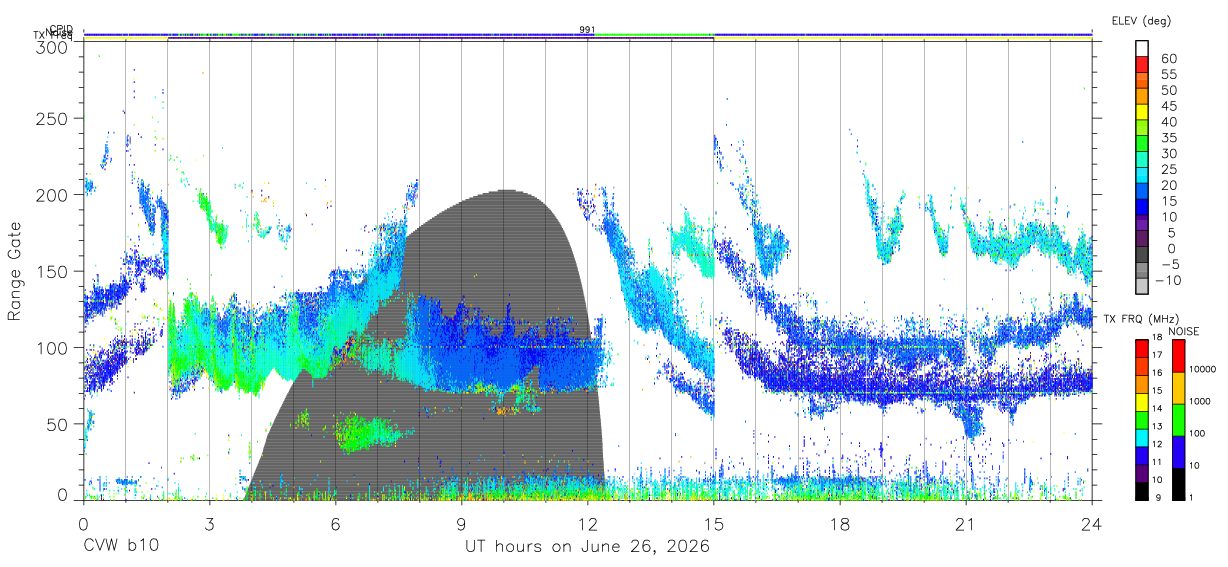Click the '24' tick on UT hours axis
This screenshot has height=567, width=1228.
point(1092,523)
